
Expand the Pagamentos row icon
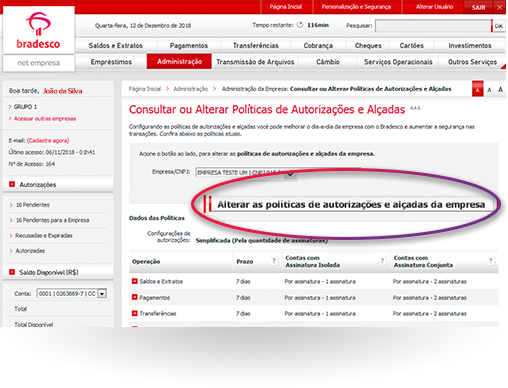[x=135, y=297]
